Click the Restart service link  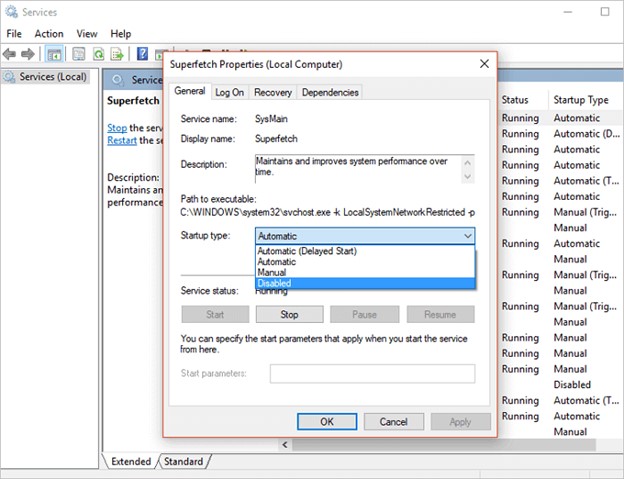click(122, 141)
